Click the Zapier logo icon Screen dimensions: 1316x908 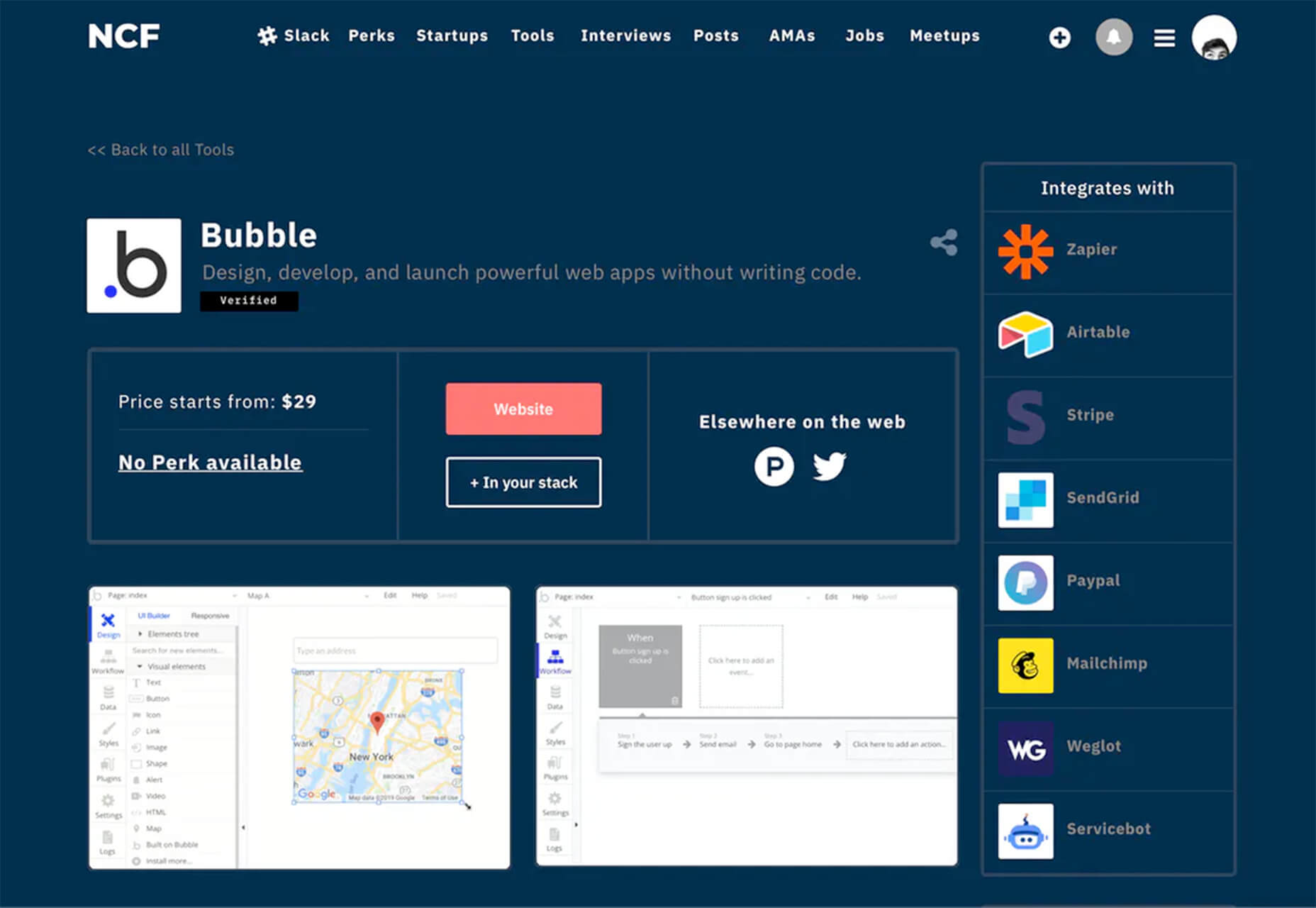click(x=1025, y=251)
